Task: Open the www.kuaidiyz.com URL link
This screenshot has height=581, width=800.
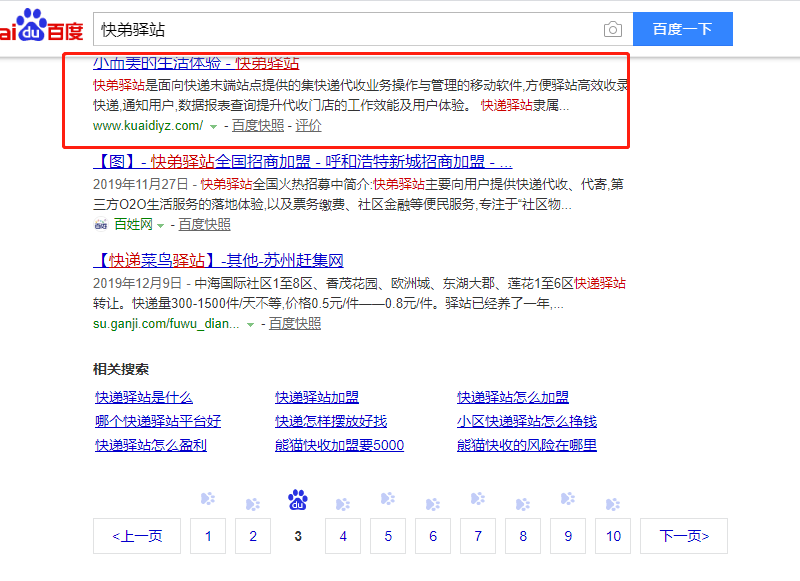Action: point(148,125)
